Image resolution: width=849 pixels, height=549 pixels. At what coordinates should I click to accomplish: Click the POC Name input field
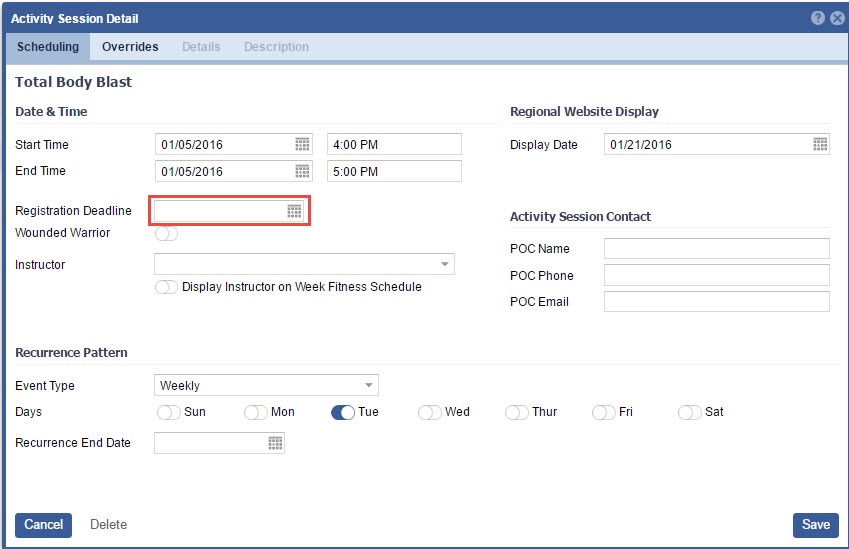point(716,249)
